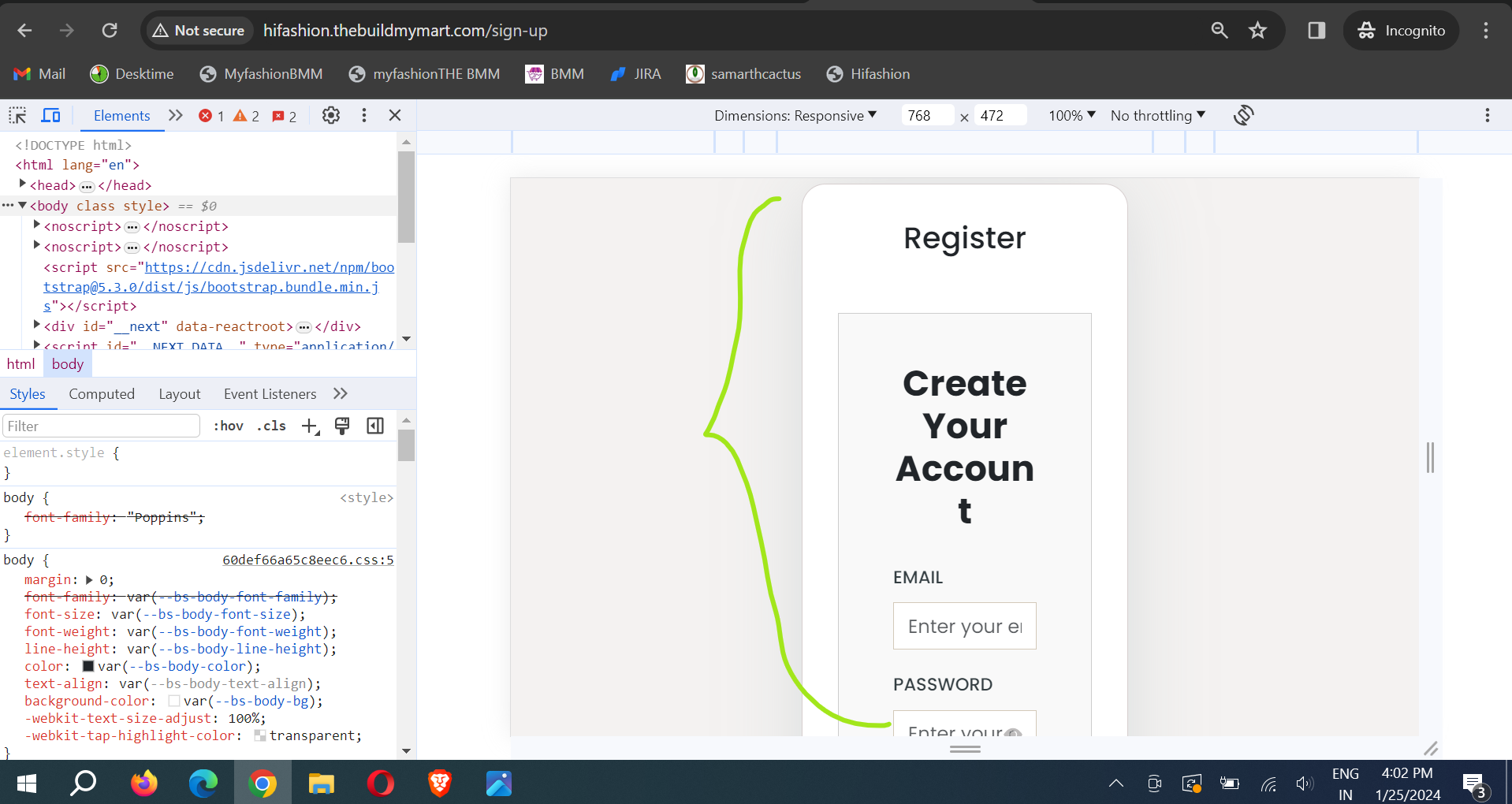Select the Elements DevTools tab
Viewport: 1512px width, 804px height.
(x=121, y=116)
